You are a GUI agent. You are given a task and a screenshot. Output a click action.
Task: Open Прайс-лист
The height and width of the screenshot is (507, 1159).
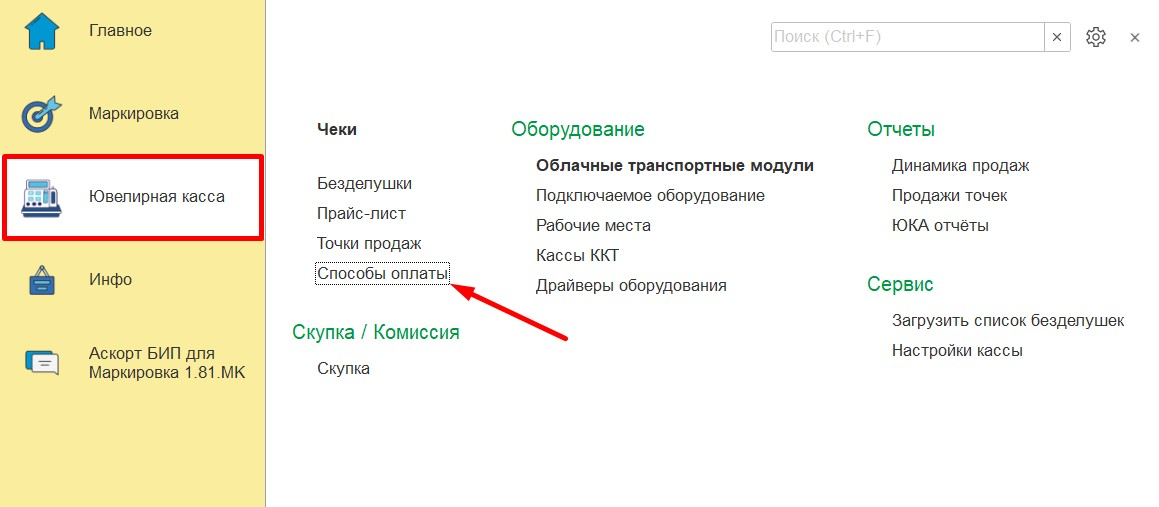pyautogui.click(x=361, y=214)
